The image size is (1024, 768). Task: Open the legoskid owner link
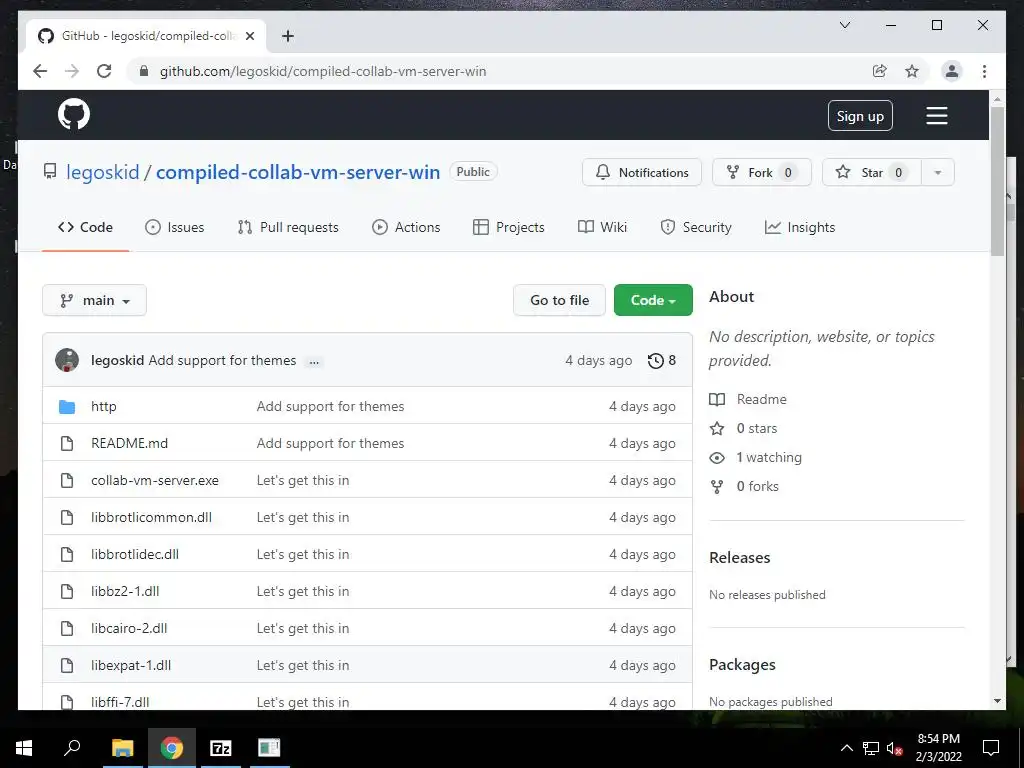coord(103,172)
